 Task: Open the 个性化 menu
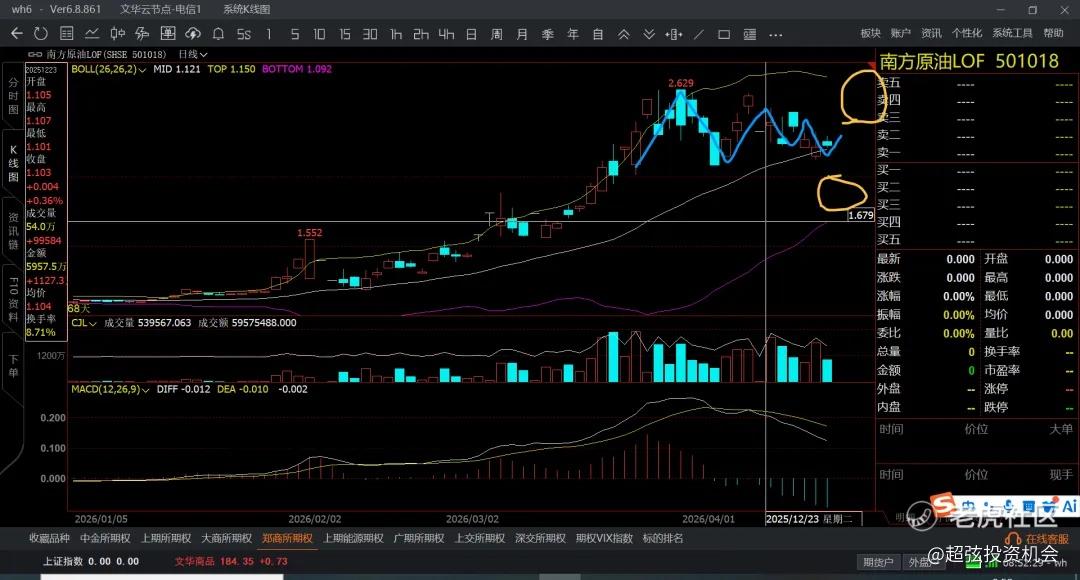tap(967, 33)
